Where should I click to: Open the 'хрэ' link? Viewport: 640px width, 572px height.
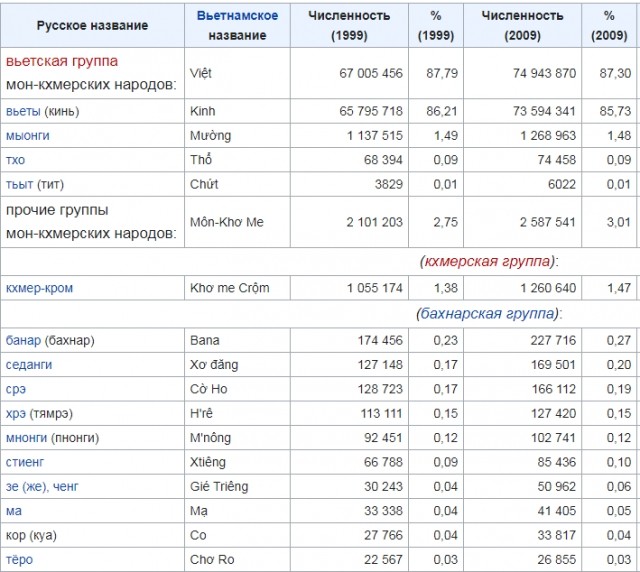coord(16,414)
